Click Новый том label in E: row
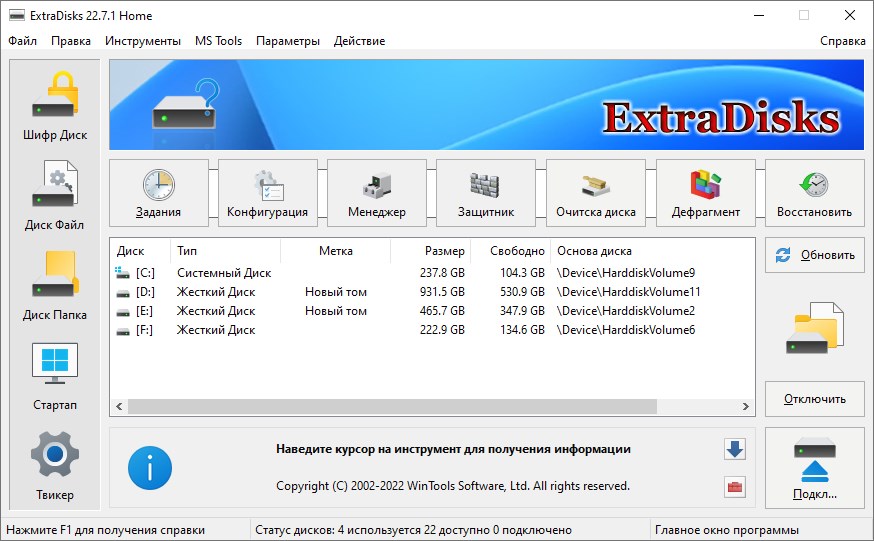Image resolution: width=874 pixels, height=541 pixels. (x=336, y=311)
